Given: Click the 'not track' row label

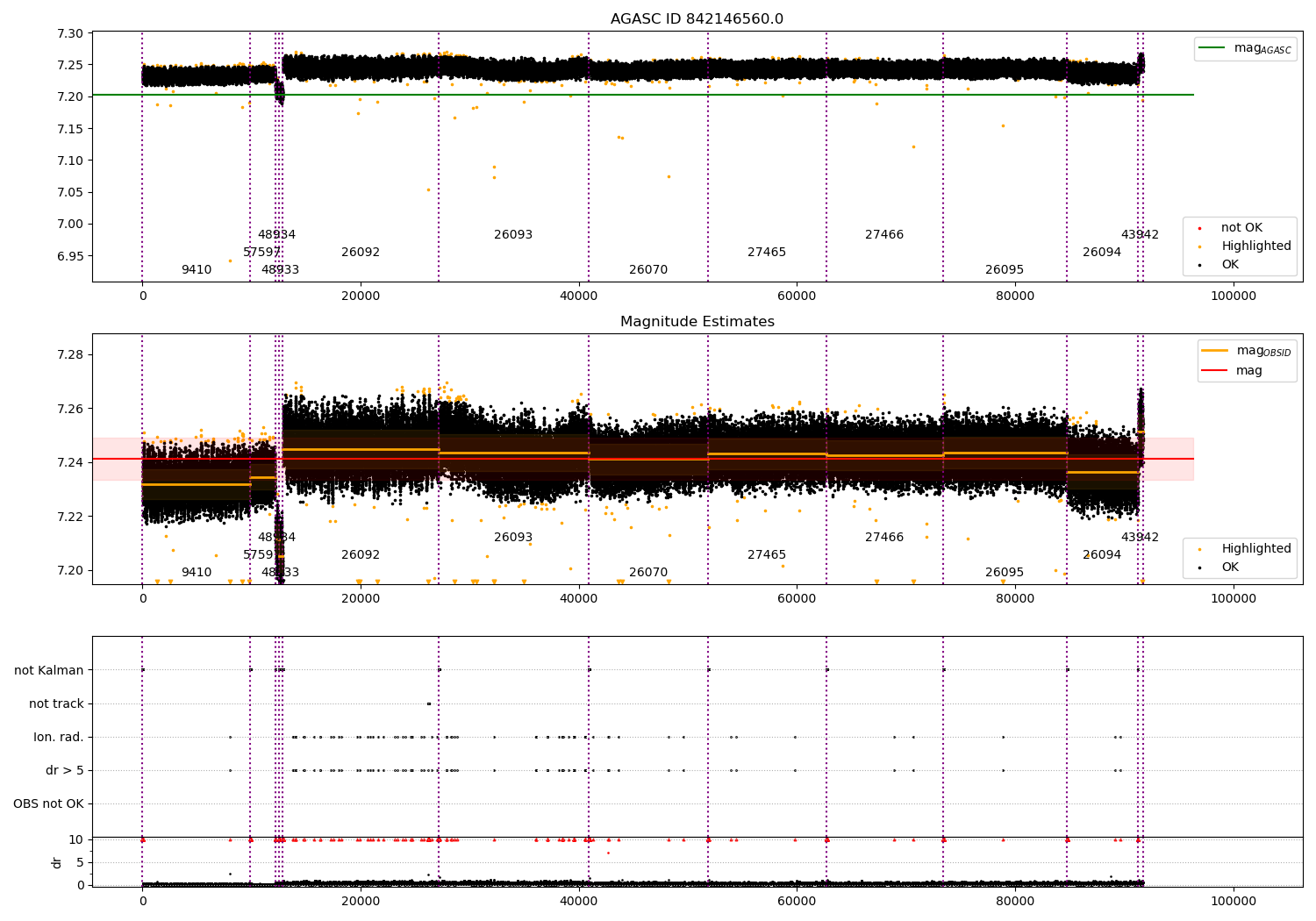Looking at the screenshot, I should tap(56, 703).
